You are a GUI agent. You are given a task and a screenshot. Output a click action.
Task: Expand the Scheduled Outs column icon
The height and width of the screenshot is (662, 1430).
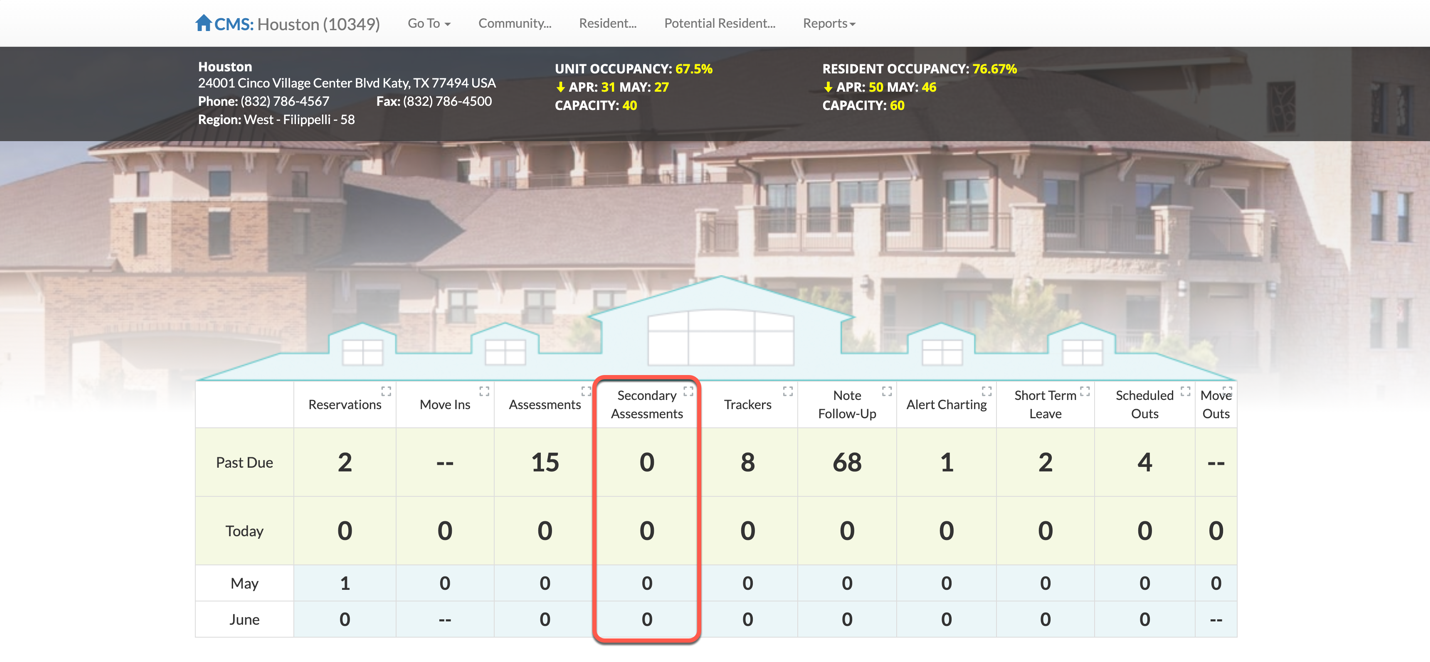click(x=1185, y=391)
